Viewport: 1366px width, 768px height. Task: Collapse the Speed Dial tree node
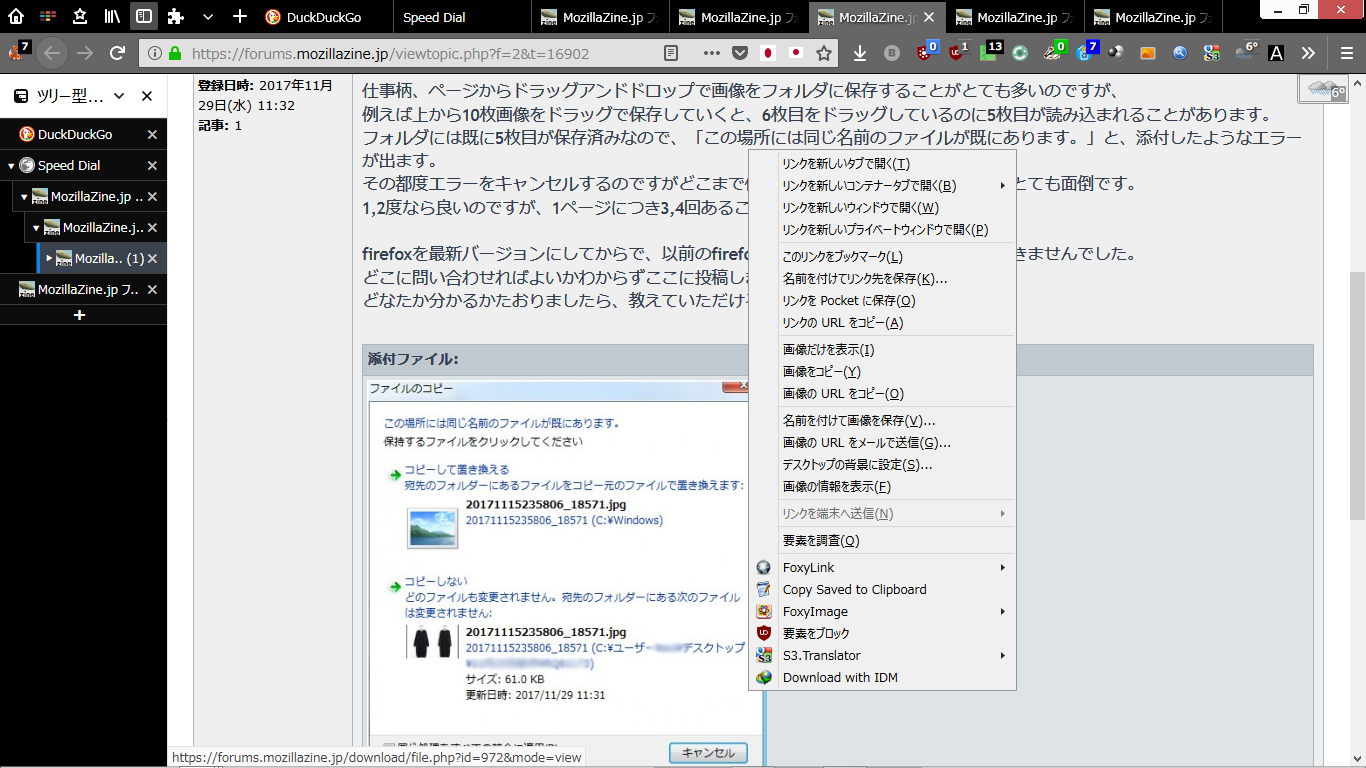click(12, 166)
